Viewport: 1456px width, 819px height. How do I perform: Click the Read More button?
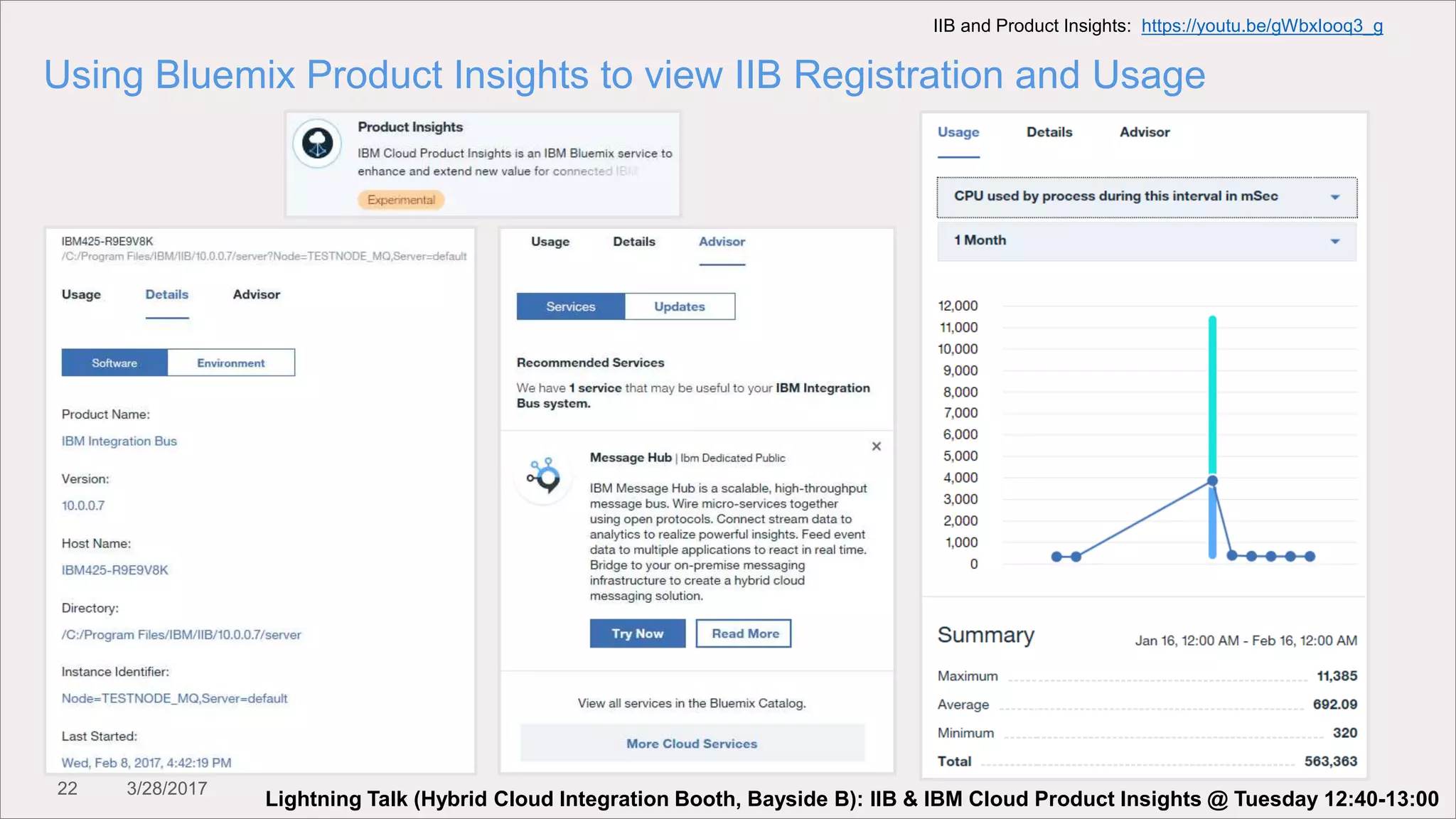pos(744,633)
